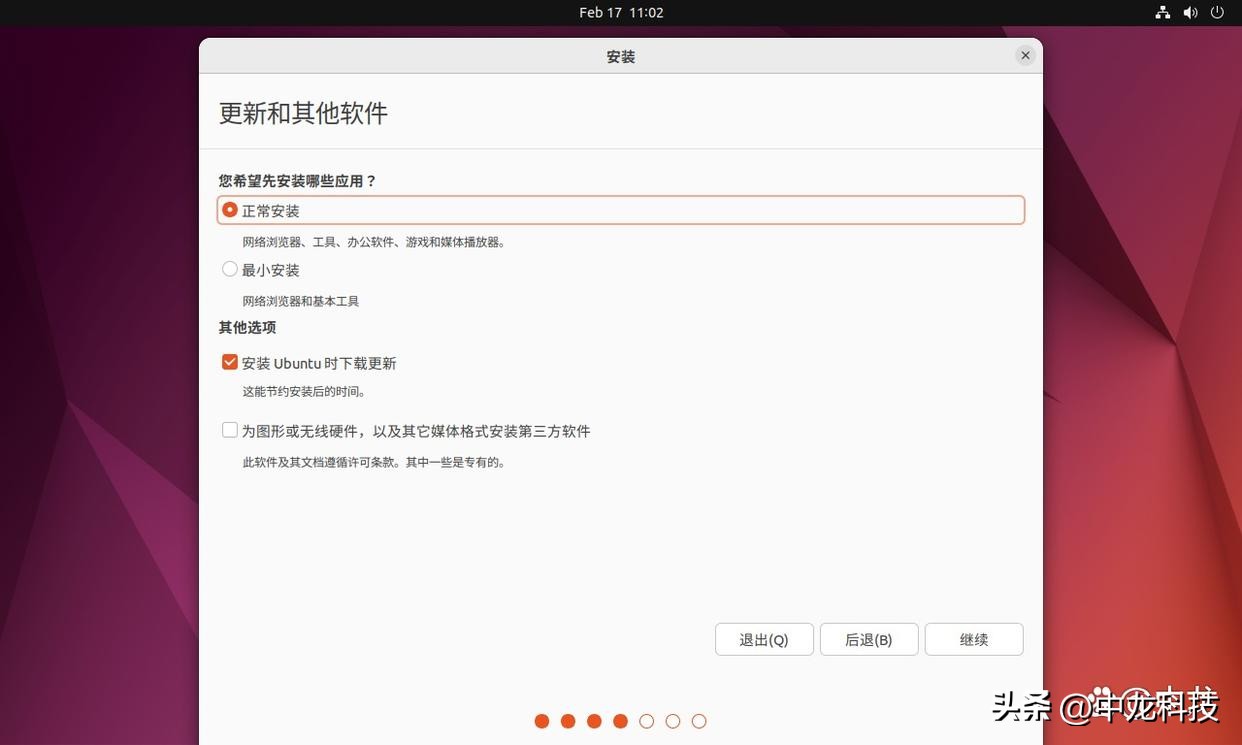Click the 安装 window title bar
The image size is (1242, 745).
[x=621, y=55]
